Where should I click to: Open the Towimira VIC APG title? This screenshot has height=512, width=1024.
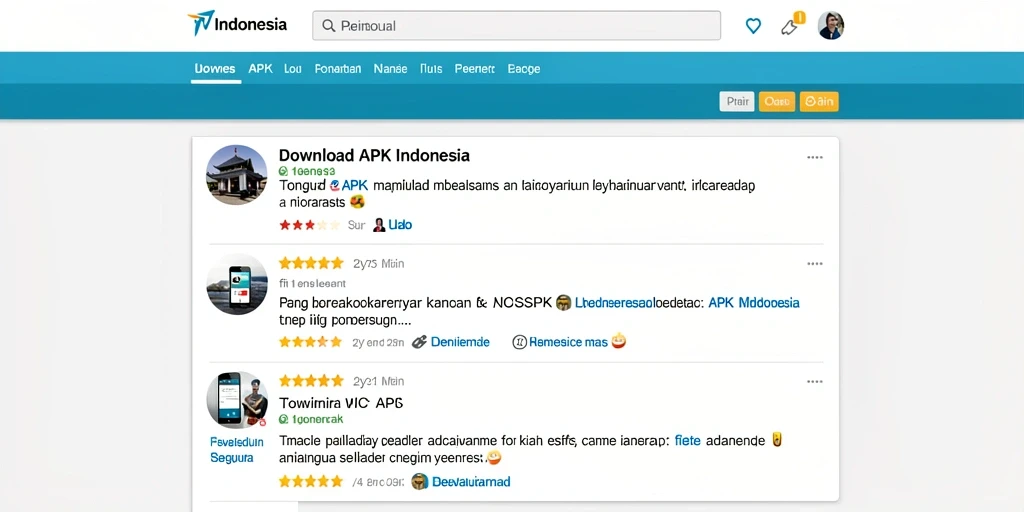click(x=341, y=403)
